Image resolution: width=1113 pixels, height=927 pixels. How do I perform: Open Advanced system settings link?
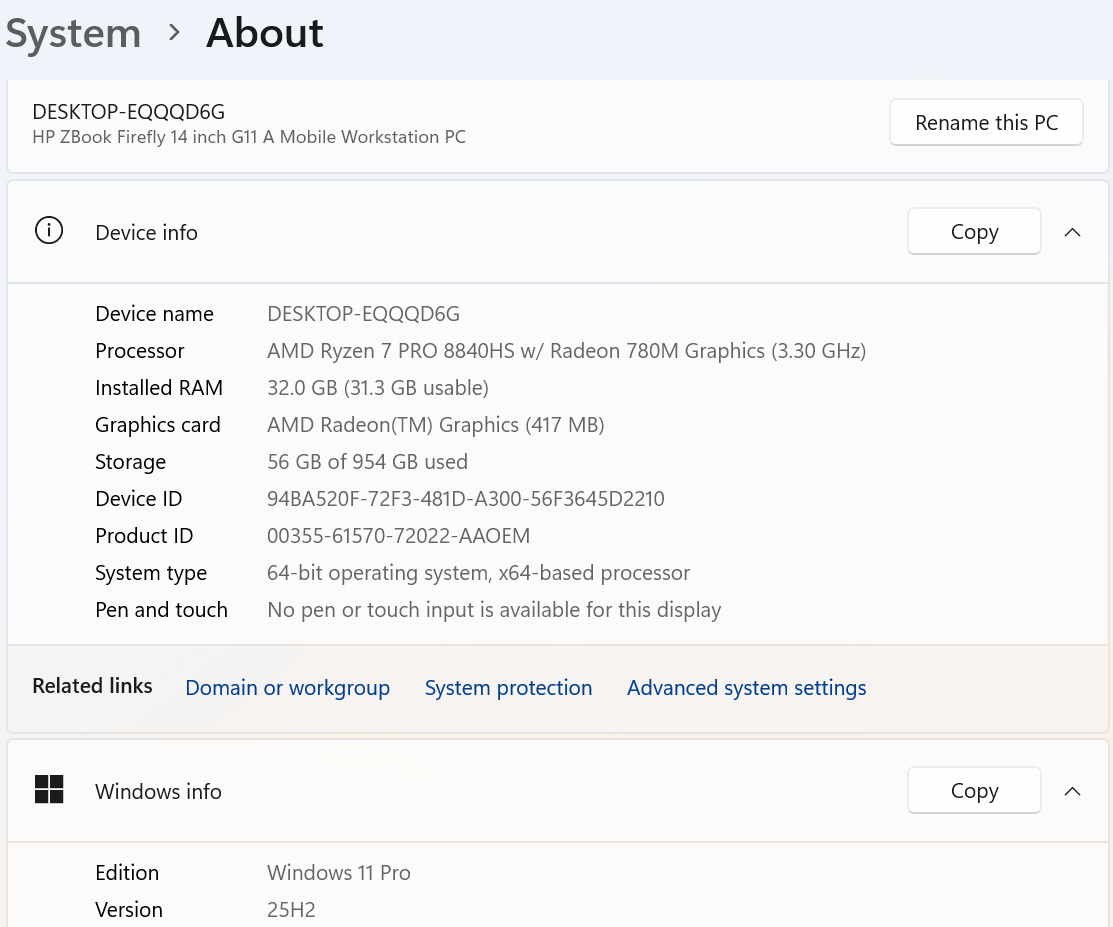[746, 687]
